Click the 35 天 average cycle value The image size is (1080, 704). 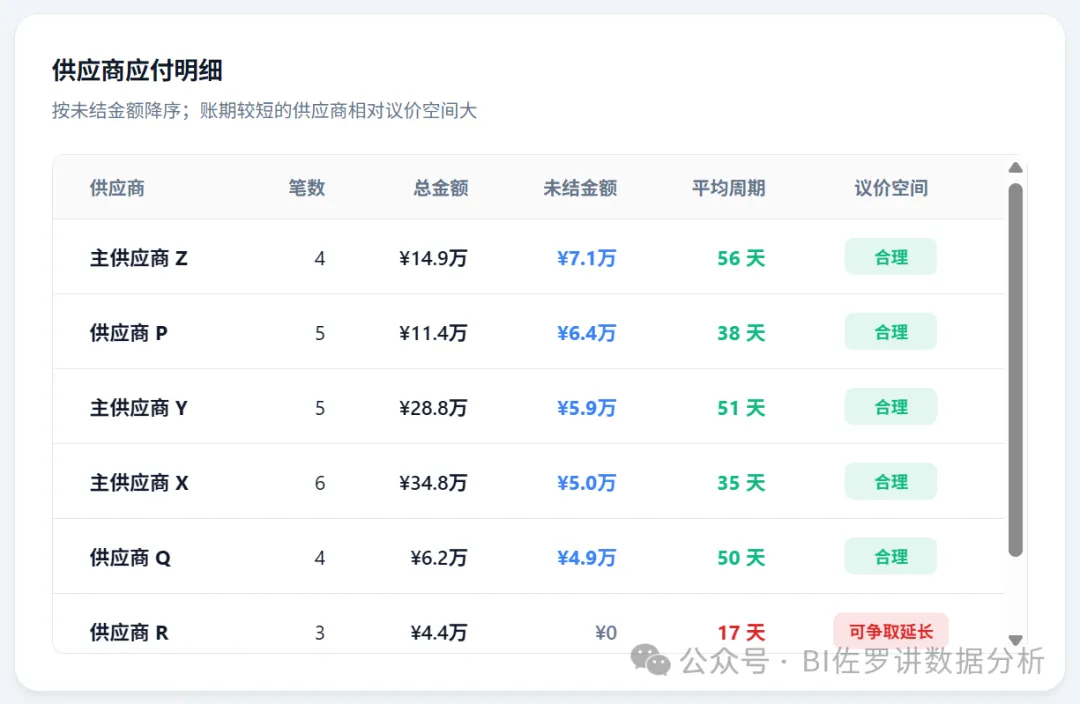[741, 483]
